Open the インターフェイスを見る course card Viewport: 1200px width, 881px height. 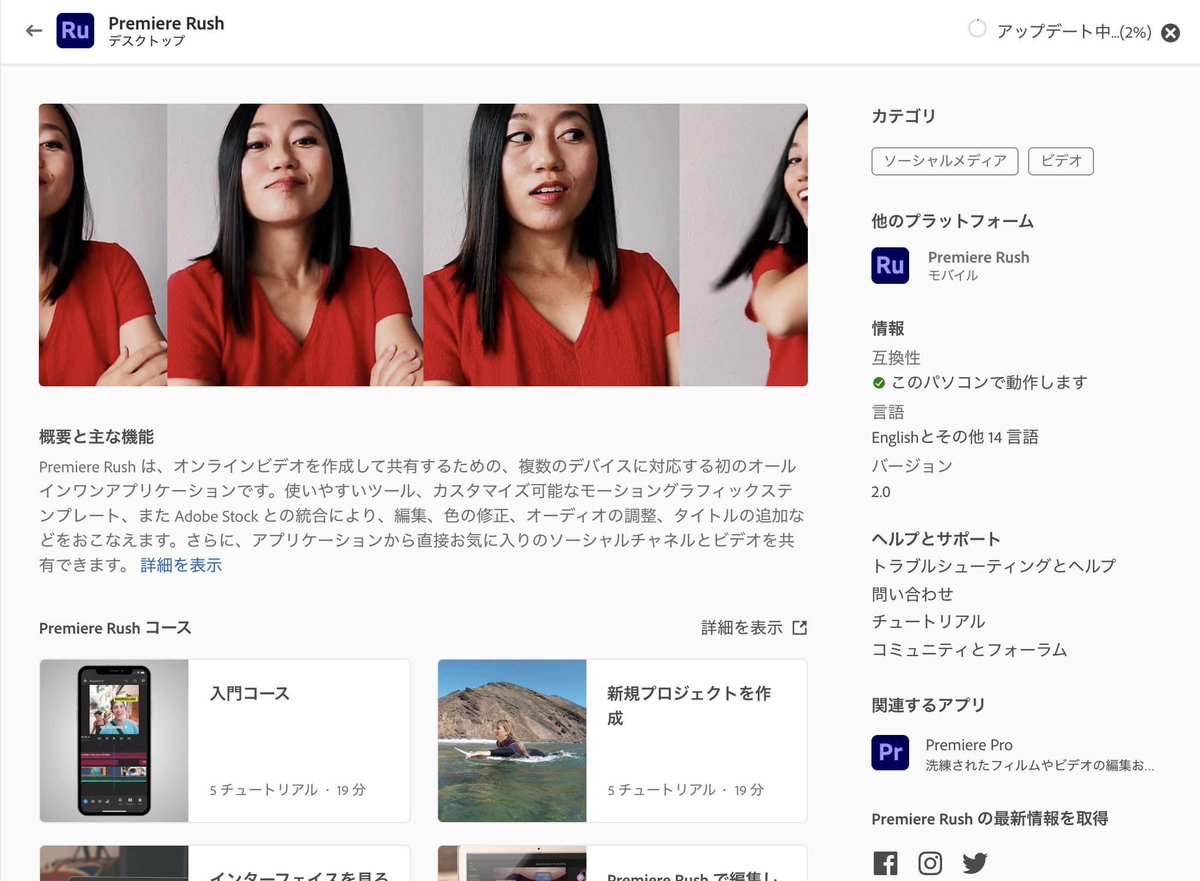[x=225, y=863]
